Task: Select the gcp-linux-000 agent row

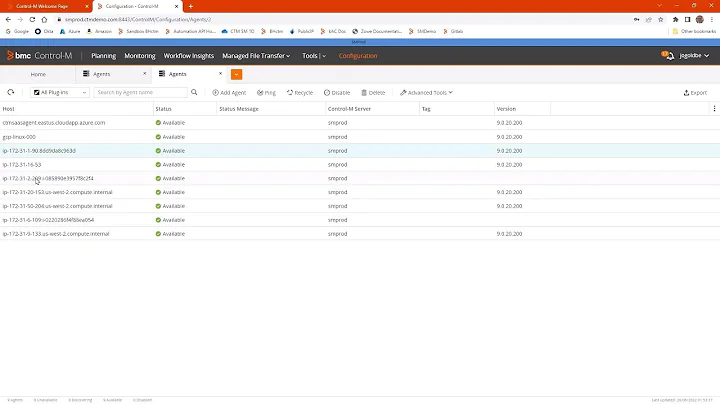Action: (360, 137)
